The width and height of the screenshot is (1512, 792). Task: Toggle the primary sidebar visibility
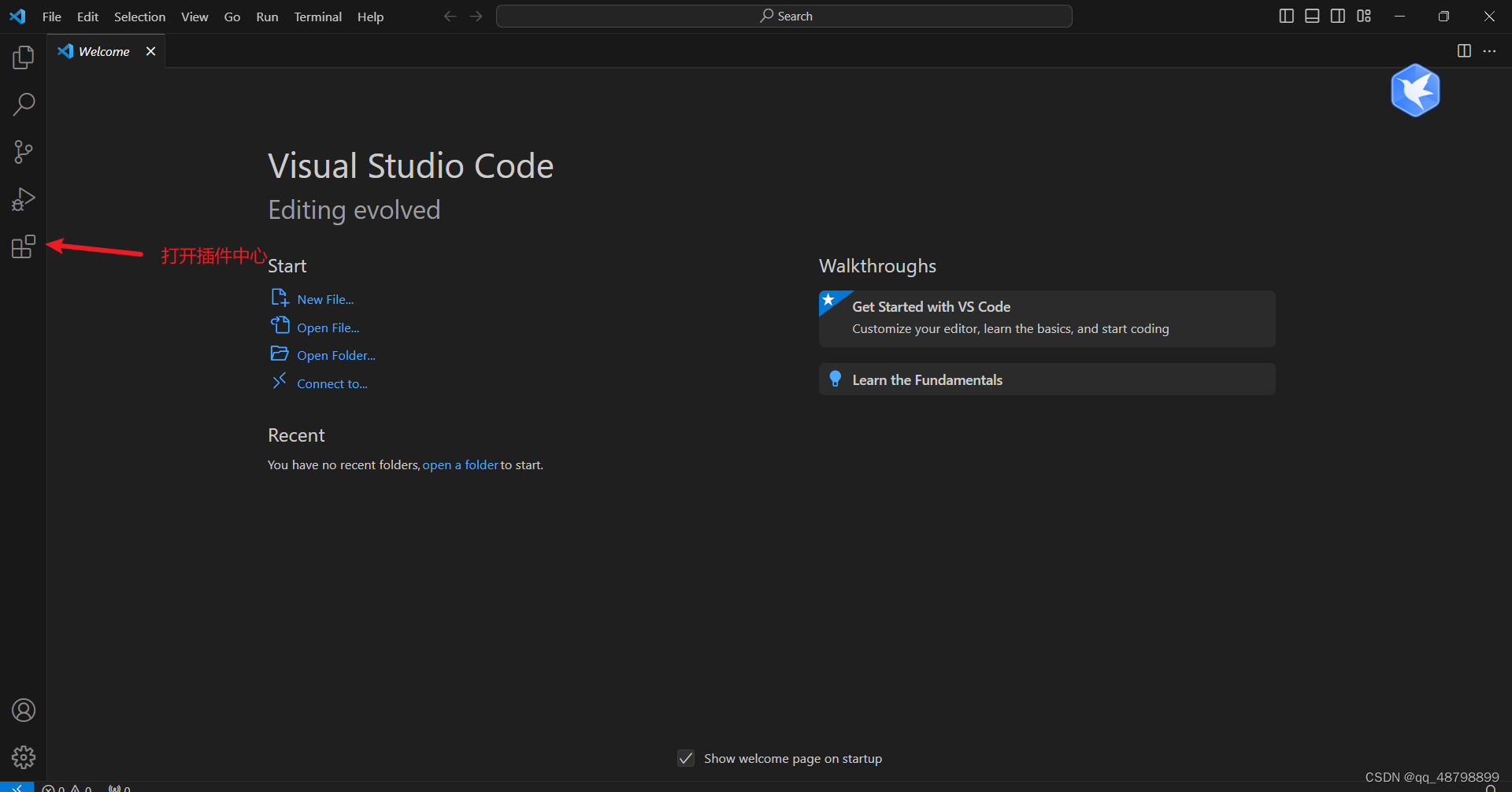(x=1286, y=15)
